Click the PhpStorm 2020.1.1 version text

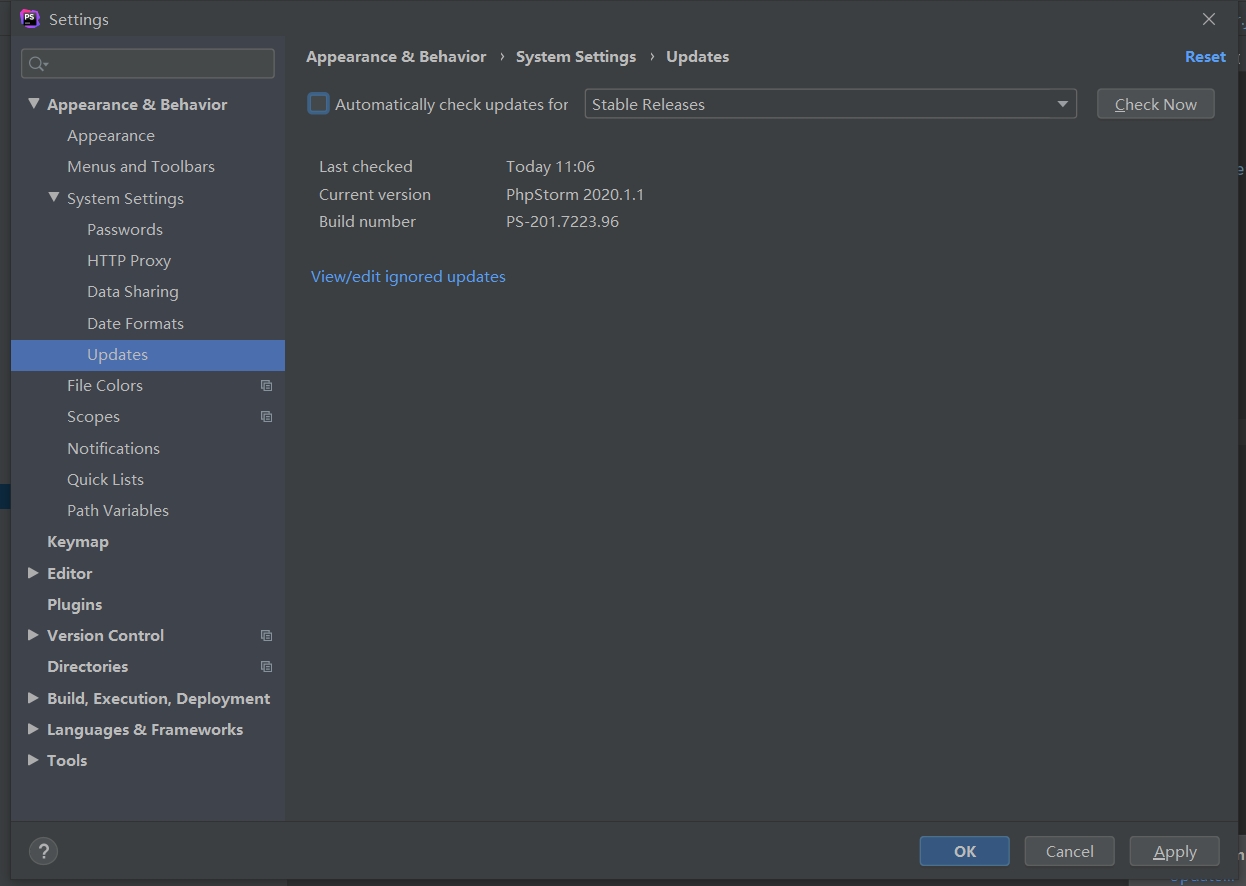click(575, 195)
